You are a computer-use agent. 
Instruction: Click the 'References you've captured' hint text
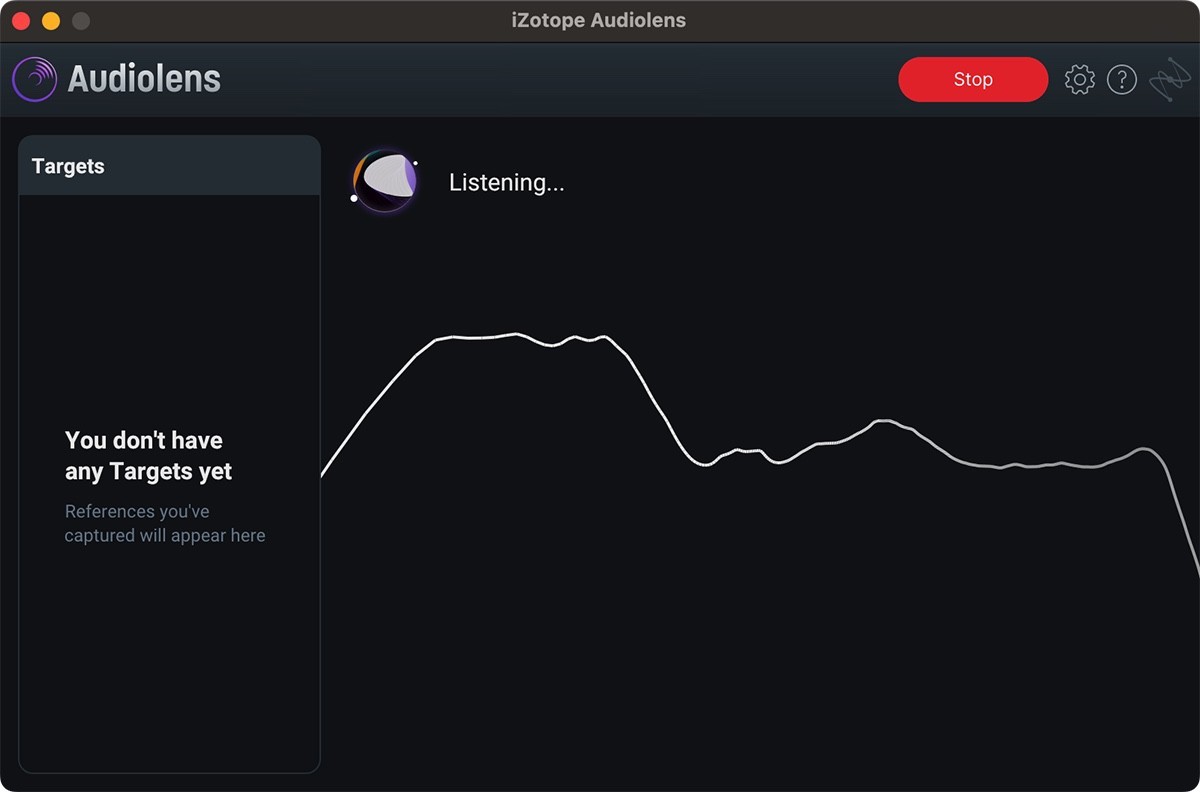tap(165, 523)
